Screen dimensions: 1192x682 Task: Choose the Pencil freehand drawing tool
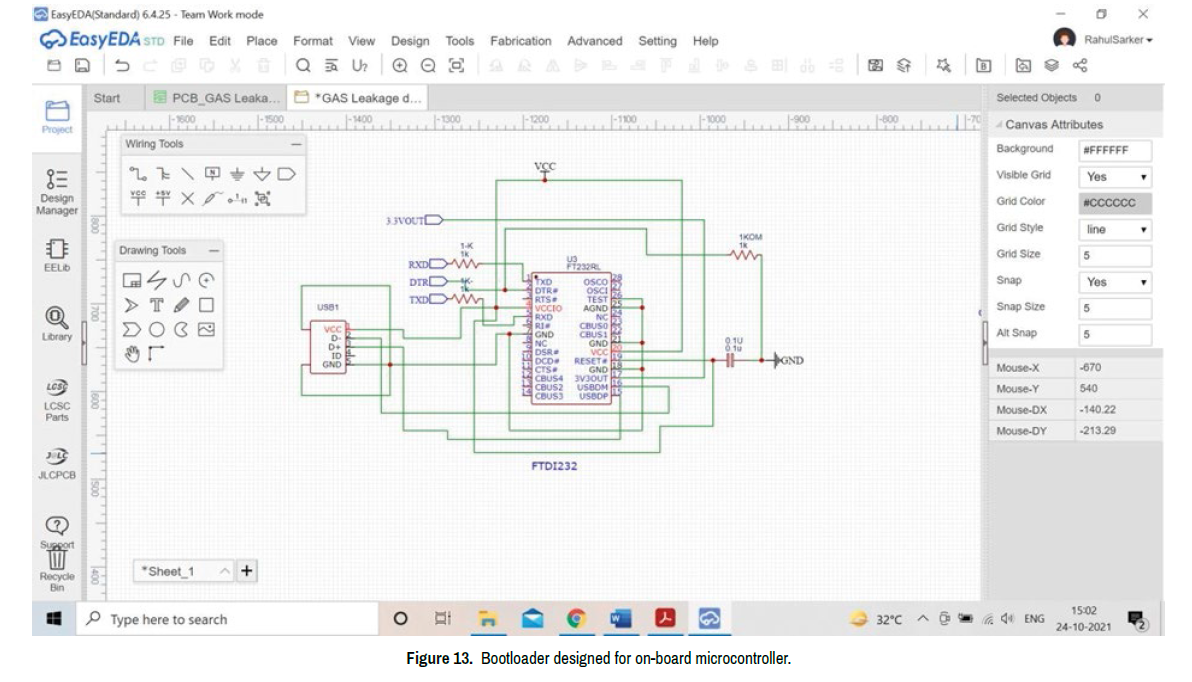click(x=181, y=305)
